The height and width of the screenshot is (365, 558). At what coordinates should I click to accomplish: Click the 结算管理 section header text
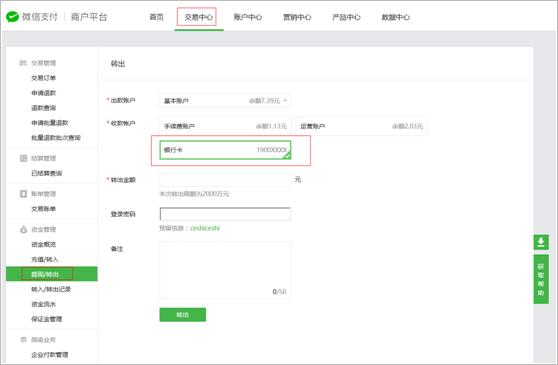click(43, 158)
